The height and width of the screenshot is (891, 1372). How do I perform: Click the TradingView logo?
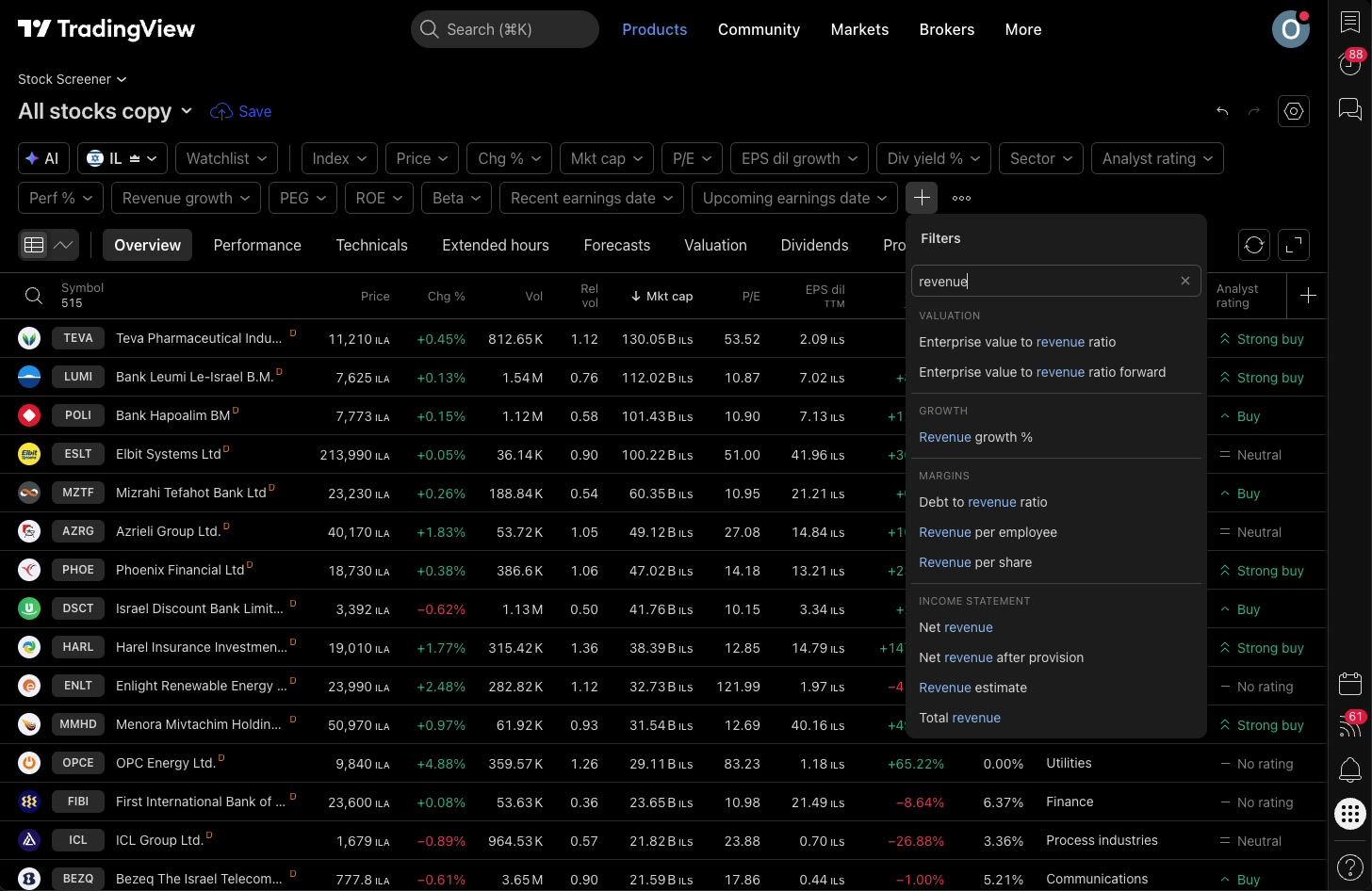pos(106,29)
